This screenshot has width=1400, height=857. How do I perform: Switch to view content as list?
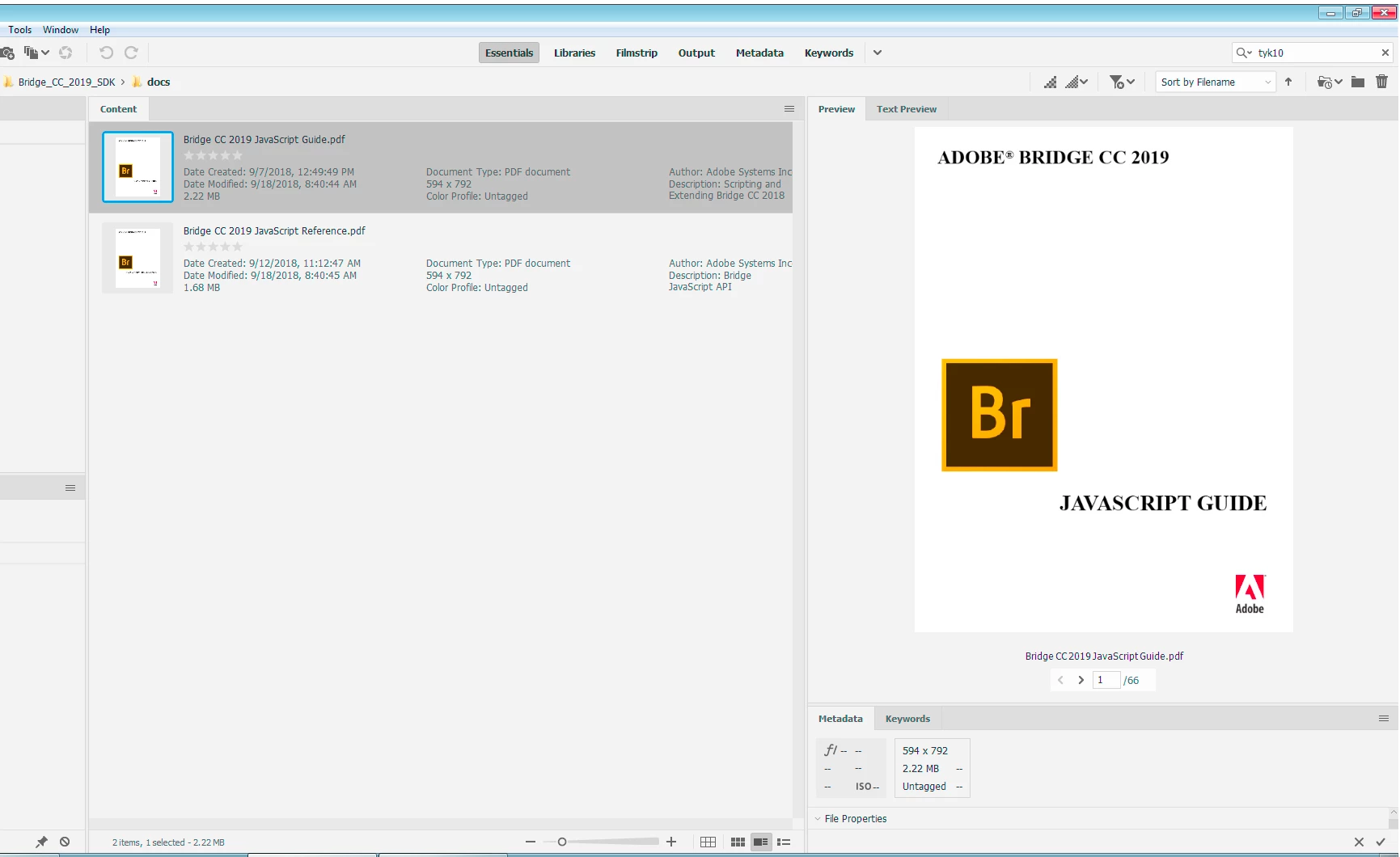coord(784,842)
